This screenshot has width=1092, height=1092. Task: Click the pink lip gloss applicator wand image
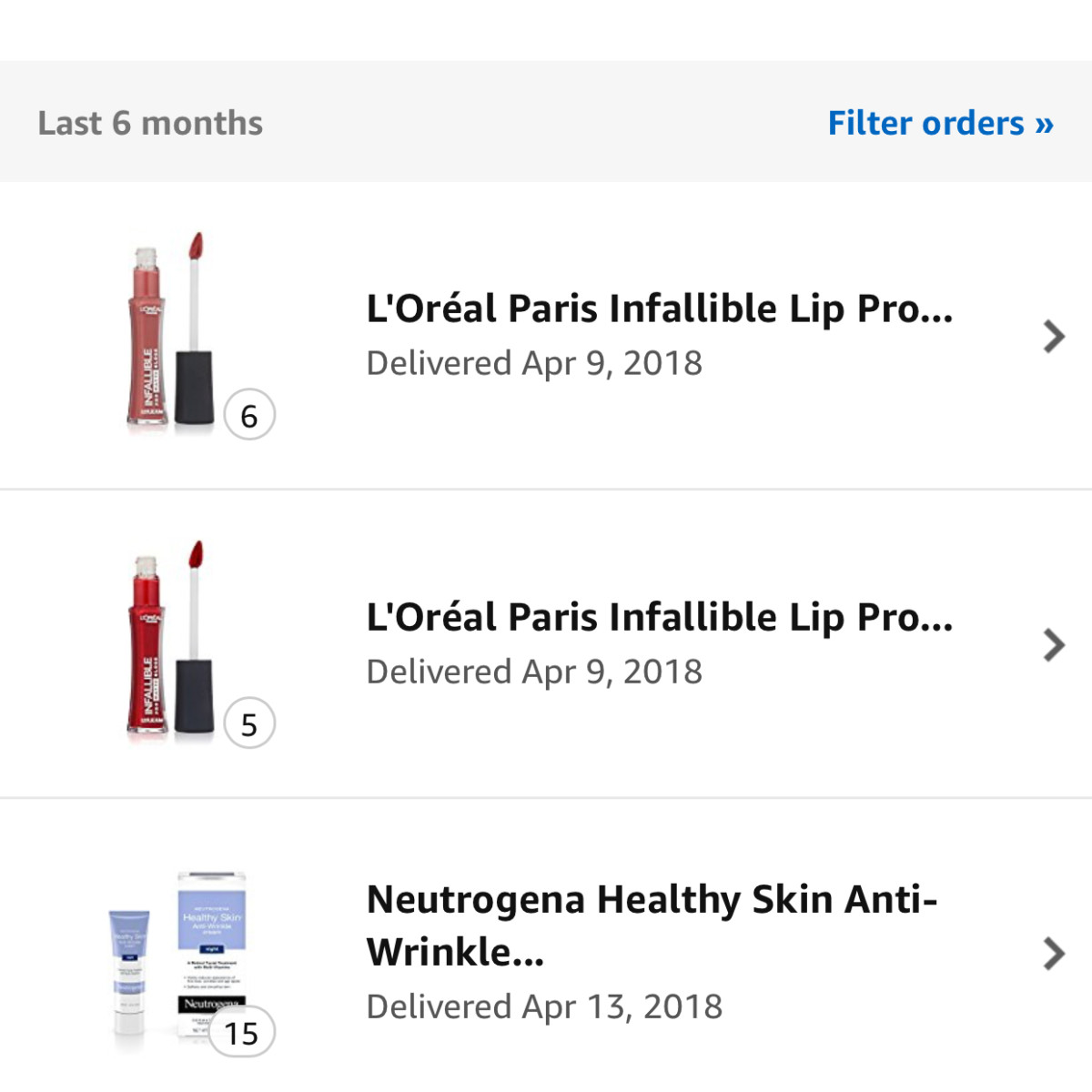(194, 329)
